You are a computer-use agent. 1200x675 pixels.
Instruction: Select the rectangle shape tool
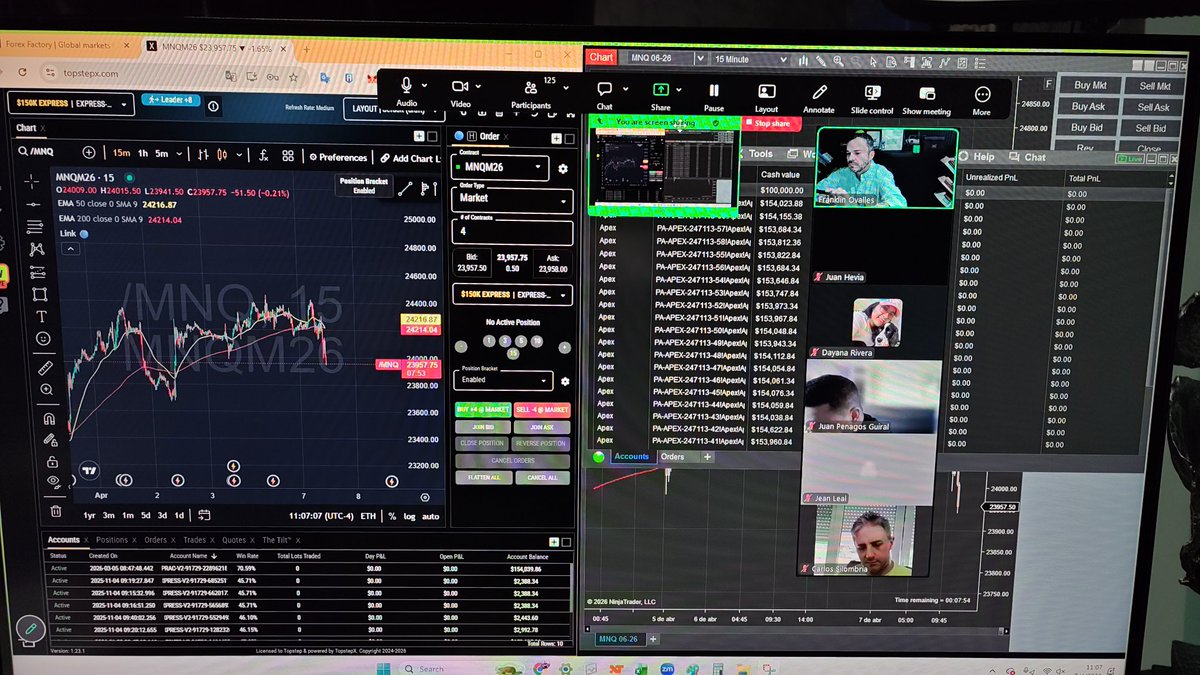pos(40,294)
